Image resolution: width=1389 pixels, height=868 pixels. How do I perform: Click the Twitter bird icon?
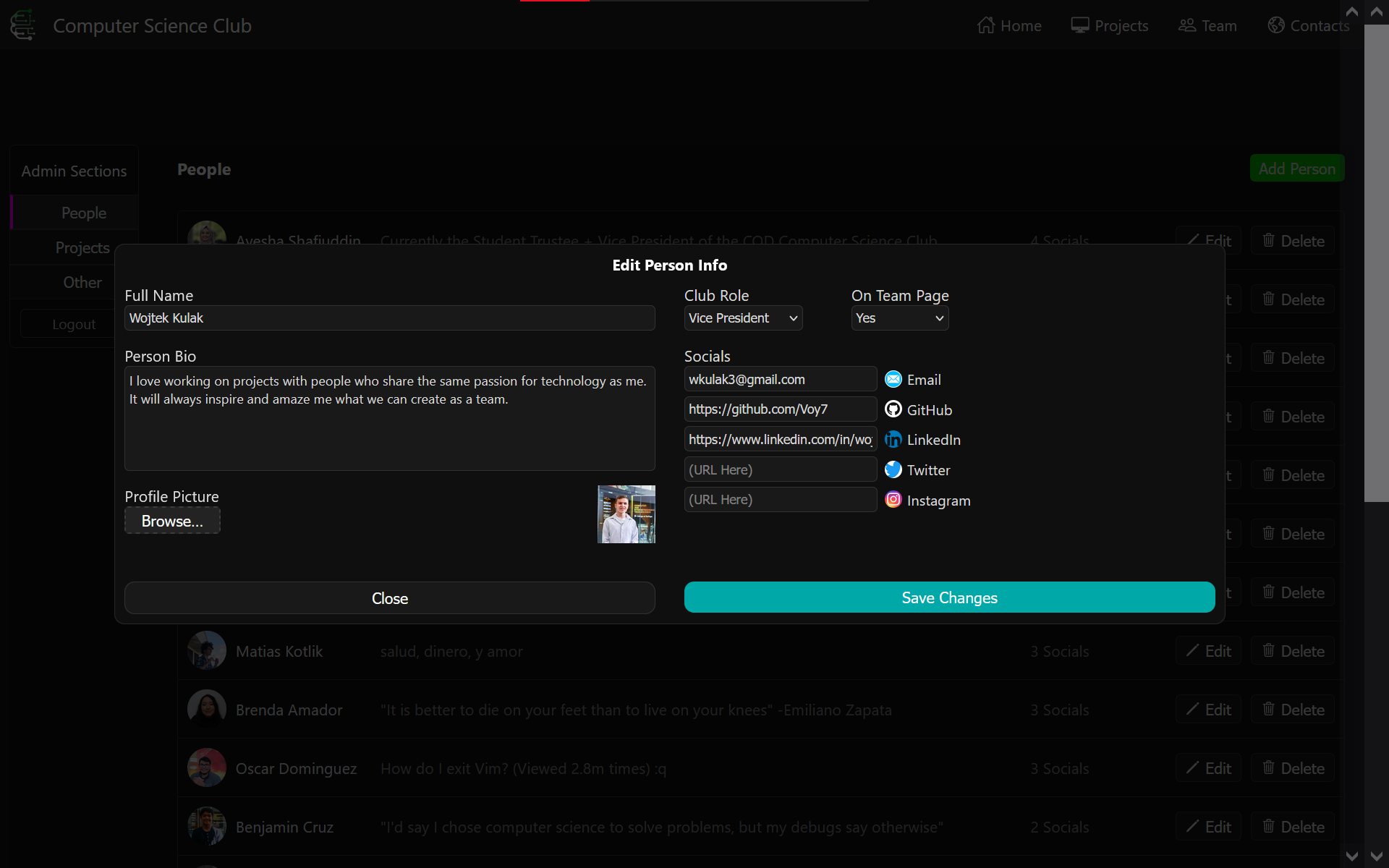(893, 470)
